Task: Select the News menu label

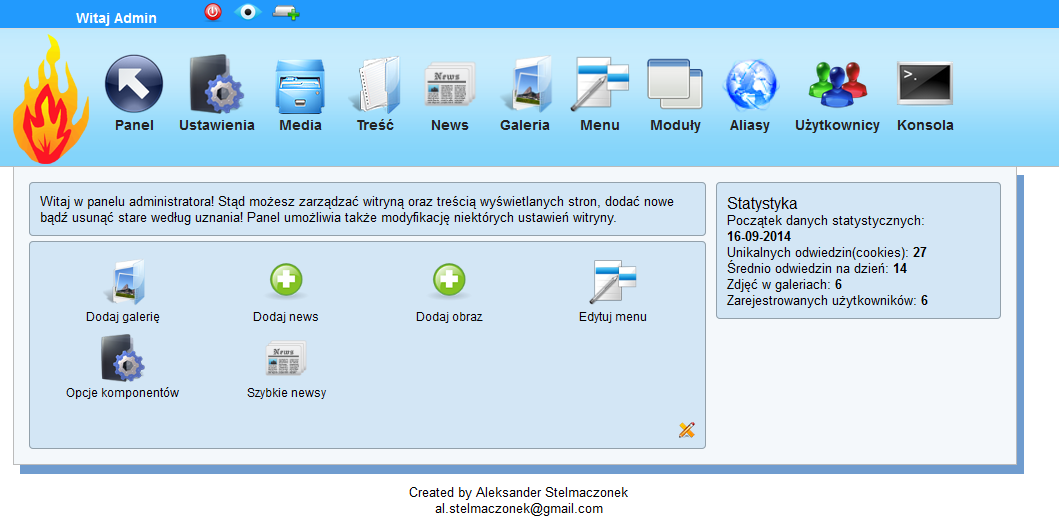Action: 450,126
